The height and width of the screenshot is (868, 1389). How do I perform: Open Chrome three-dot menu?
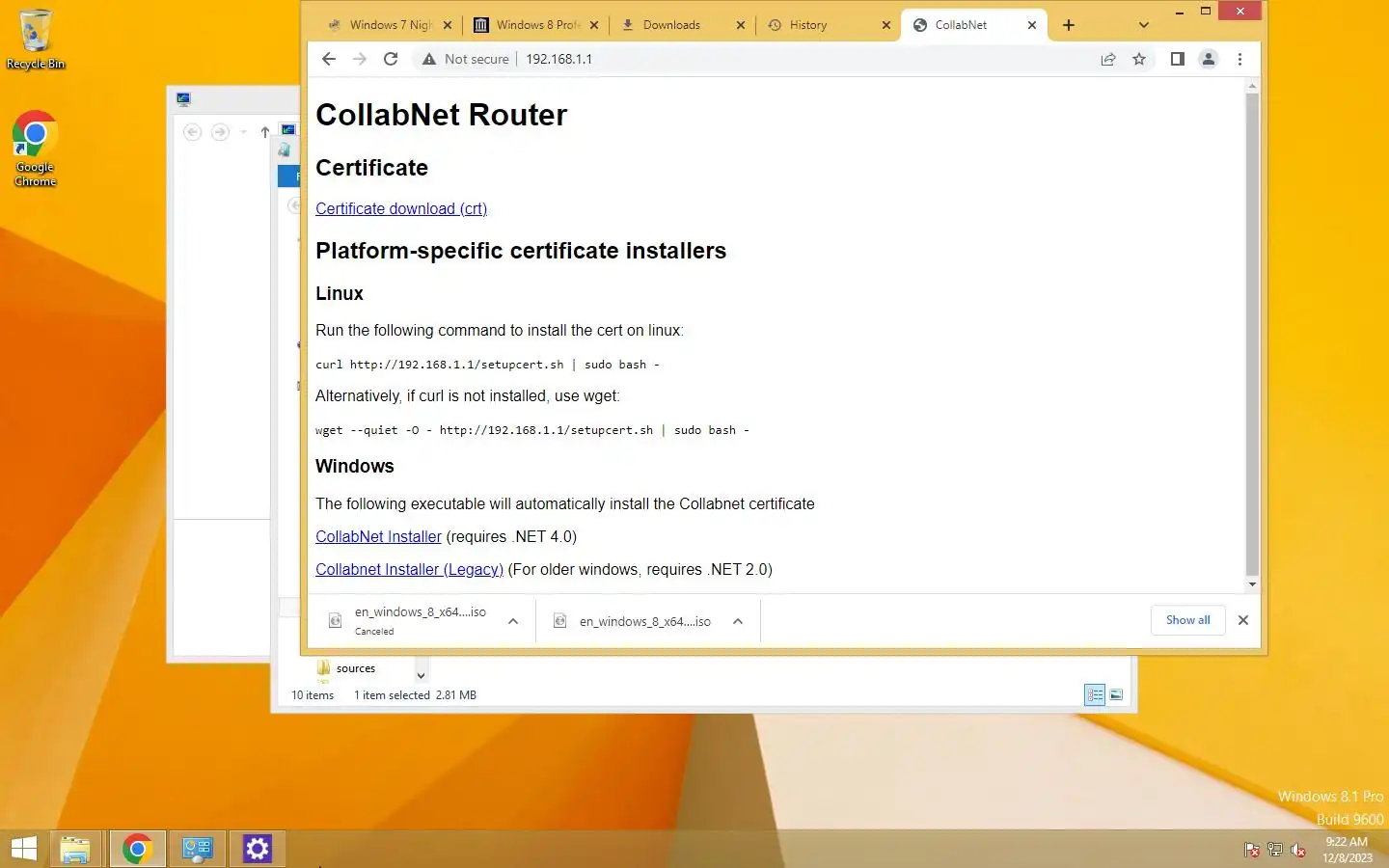tap(1239, 59)
